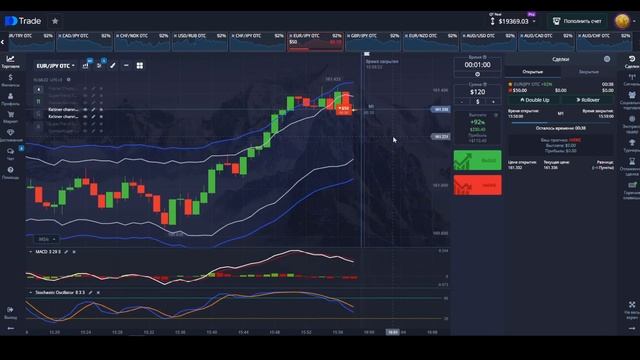Edit first Keltner channel indicator
640x360 pixels.
coord(93,109)
